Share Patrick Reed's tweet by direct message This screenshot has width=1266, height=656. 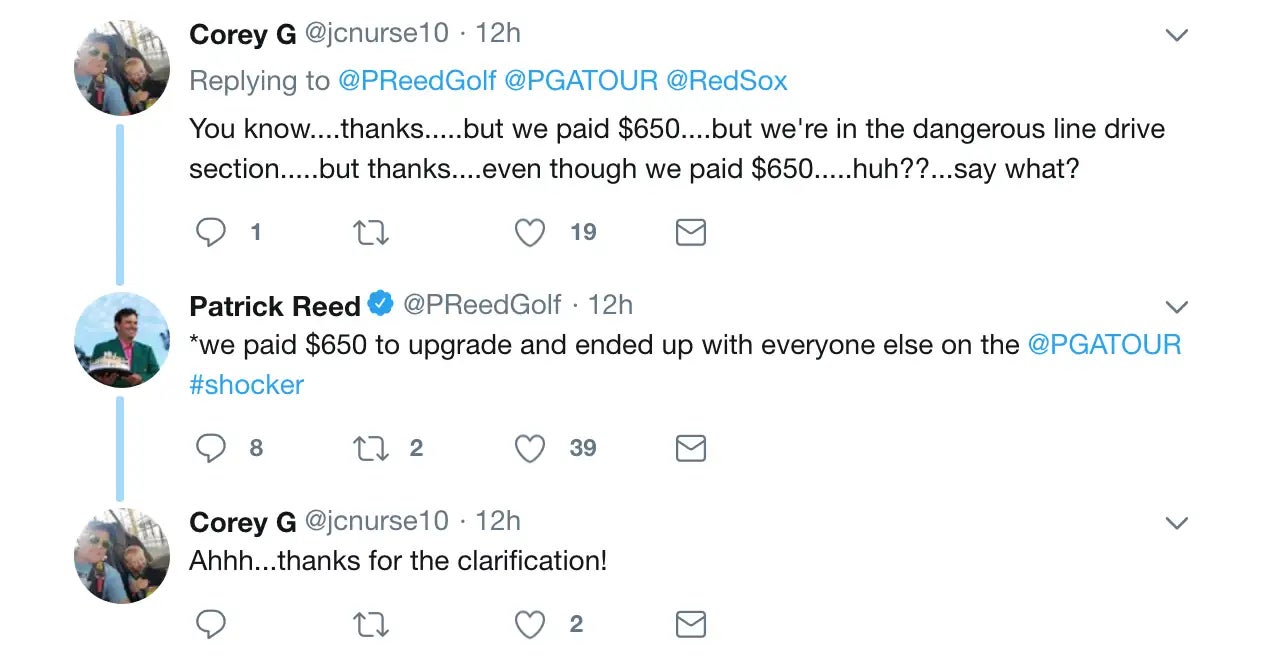(691, 448)
